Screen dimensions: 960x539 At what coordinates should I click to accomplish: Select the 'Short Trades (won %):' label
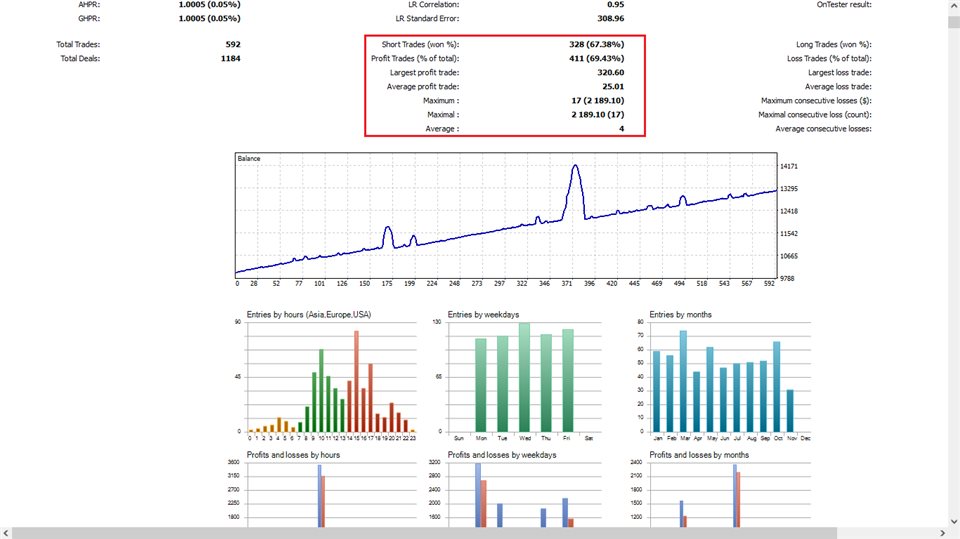click(420, 44)
